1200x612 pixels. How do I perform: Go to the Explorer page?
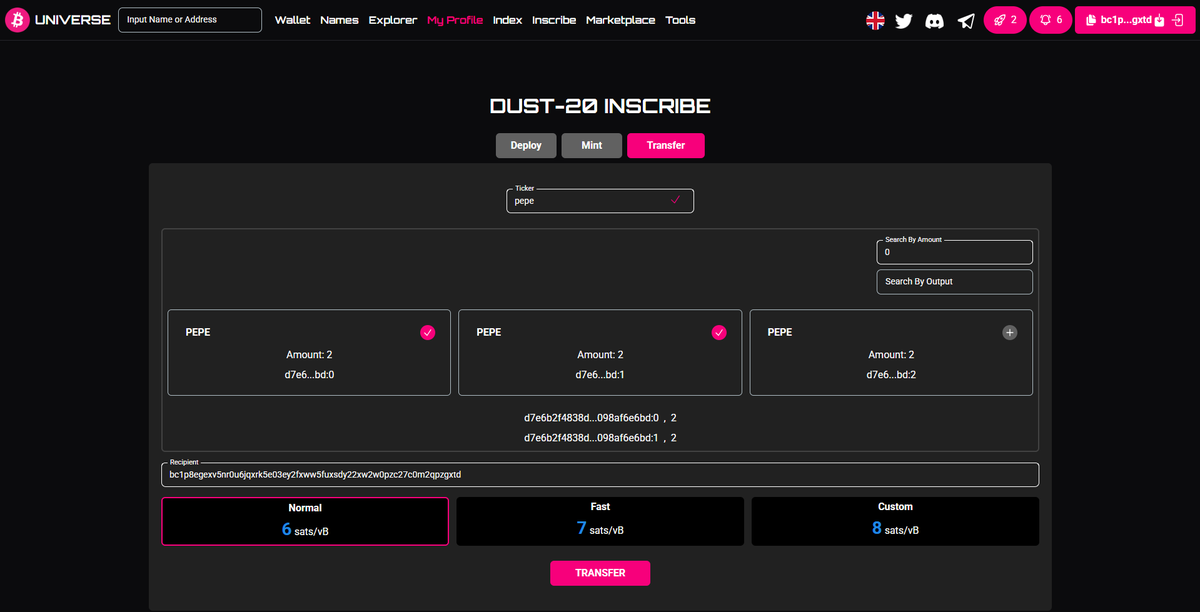click(393, 20)
